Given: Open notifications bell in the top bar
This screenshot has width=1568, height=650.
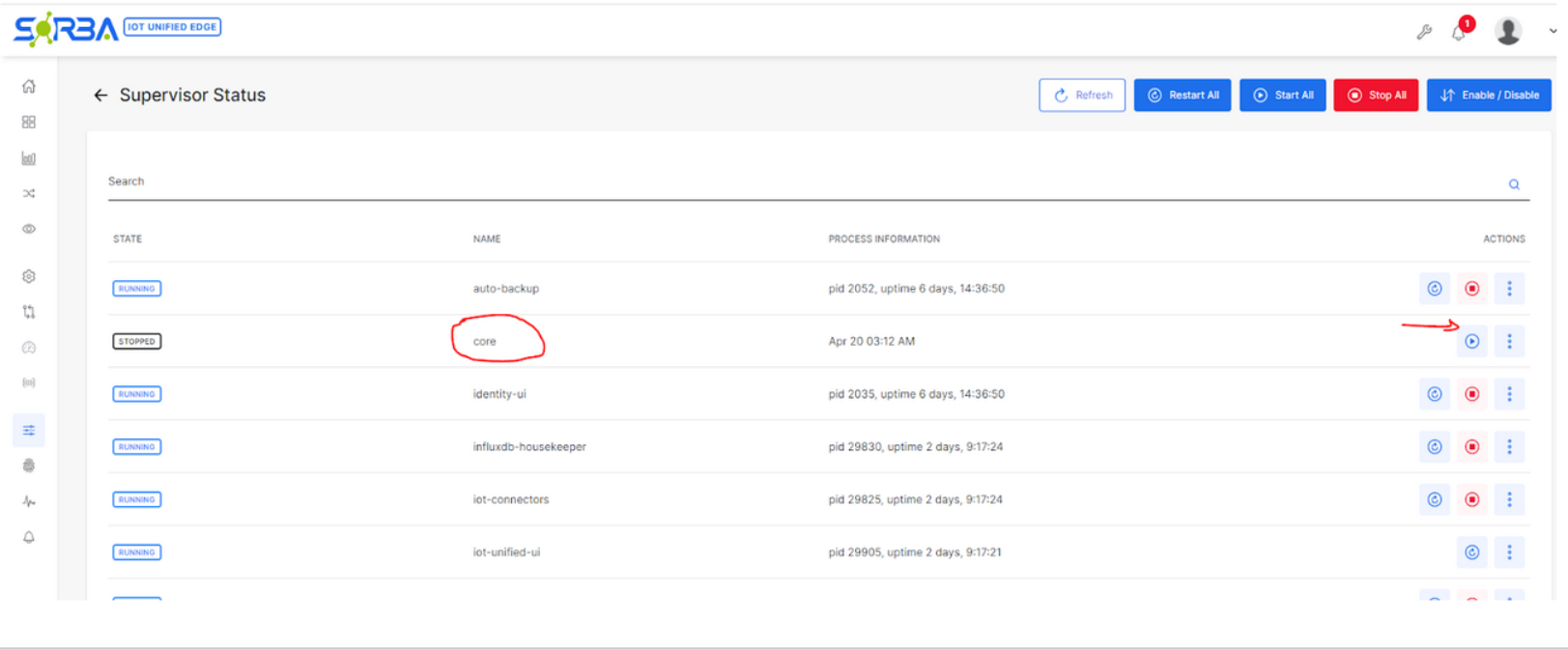Looking at the screenshot, I should coord(1459,33).
